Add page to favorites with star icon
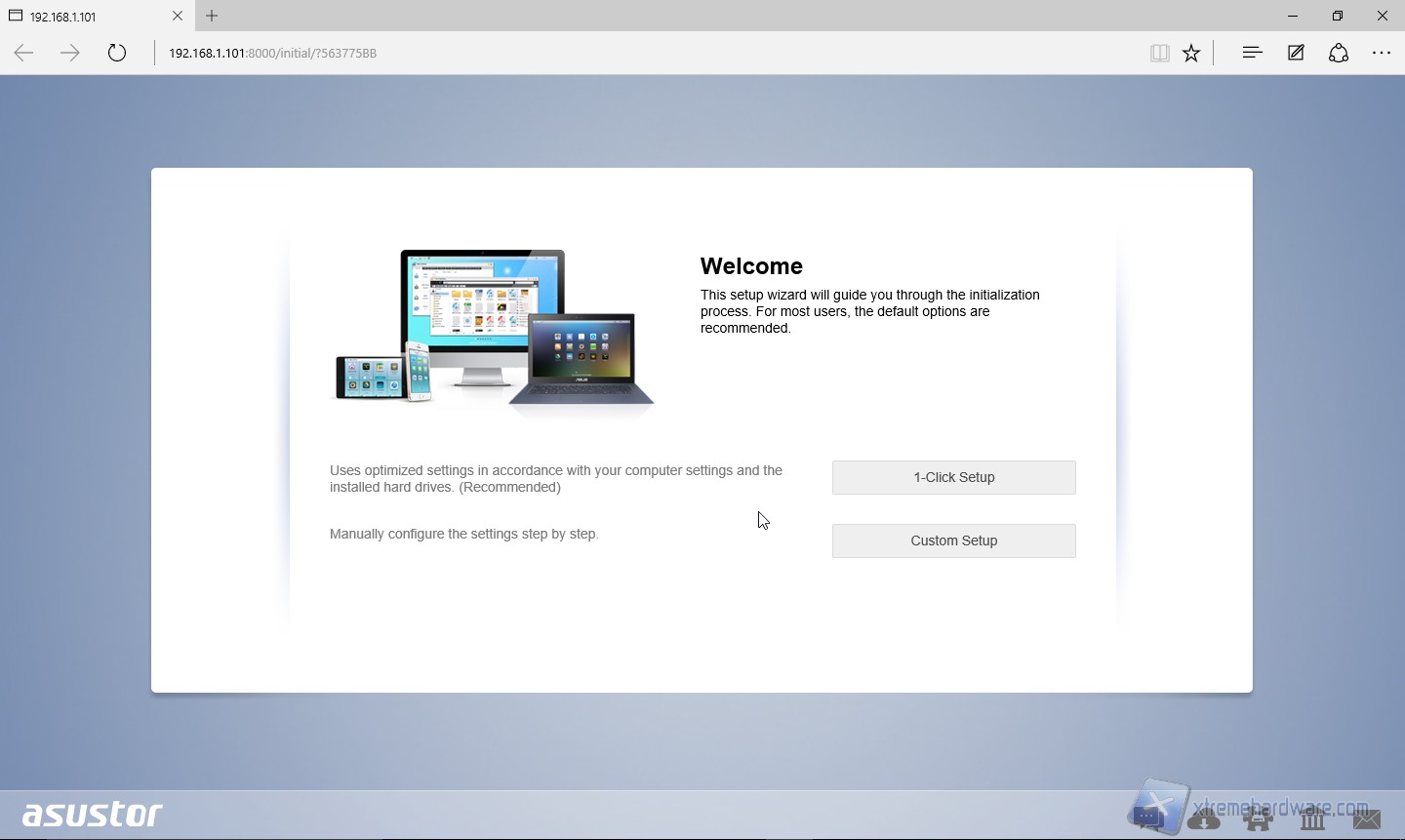Viewport: 1405px width, 840px height. pyautogui.click(x=1191, y=53)
